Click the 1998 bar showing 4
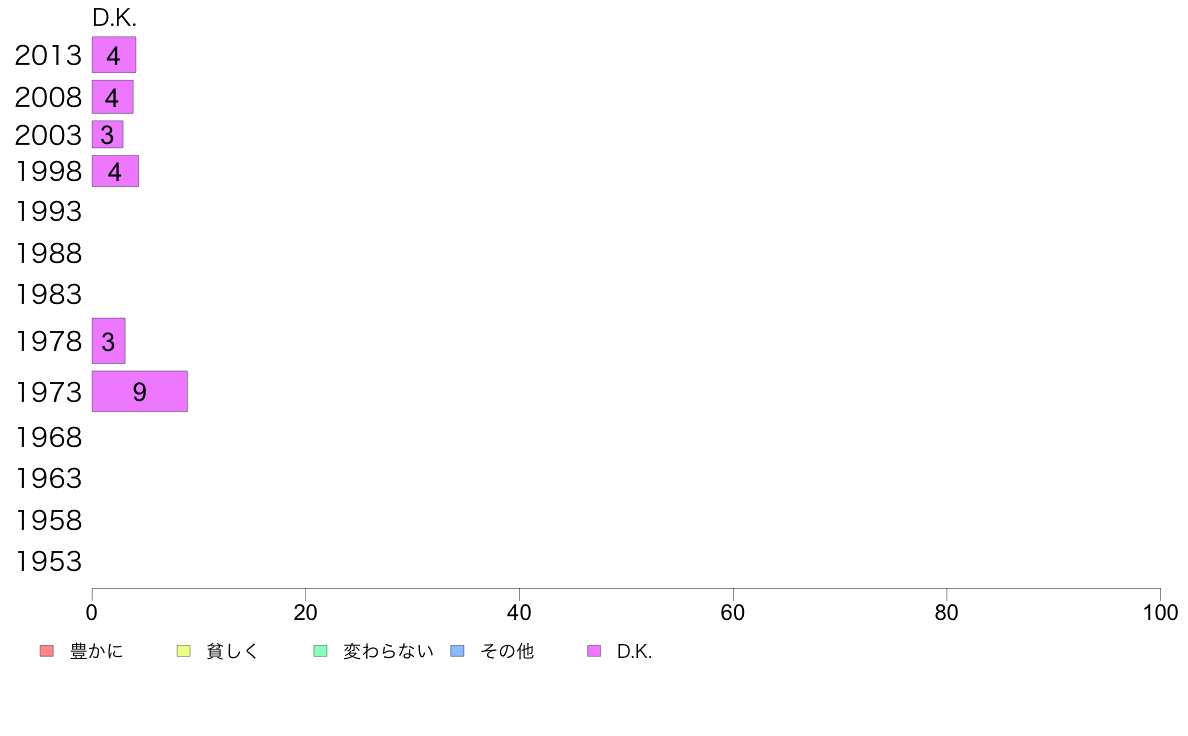 115,171
